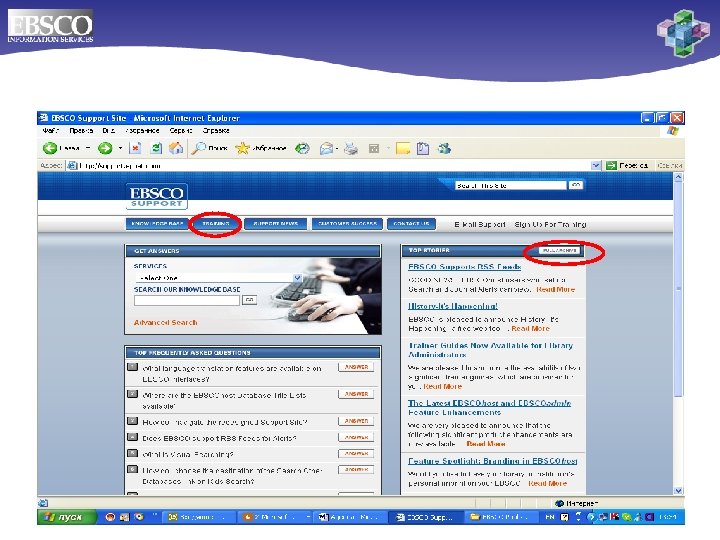Image resolution: width=720 pixels, height=540 pixels.
Task: Open 'EBSCO Supports RSS Feeds' story
Action: [464, 267]
